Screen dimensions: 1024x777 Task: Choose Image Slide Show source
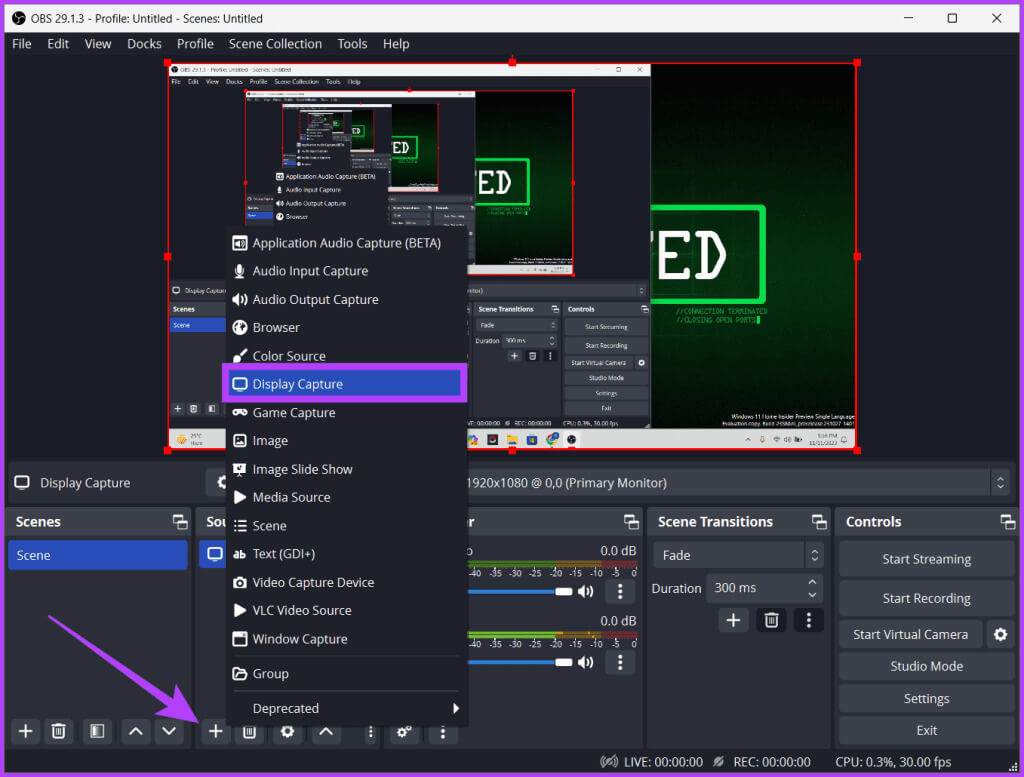point(346,469)
